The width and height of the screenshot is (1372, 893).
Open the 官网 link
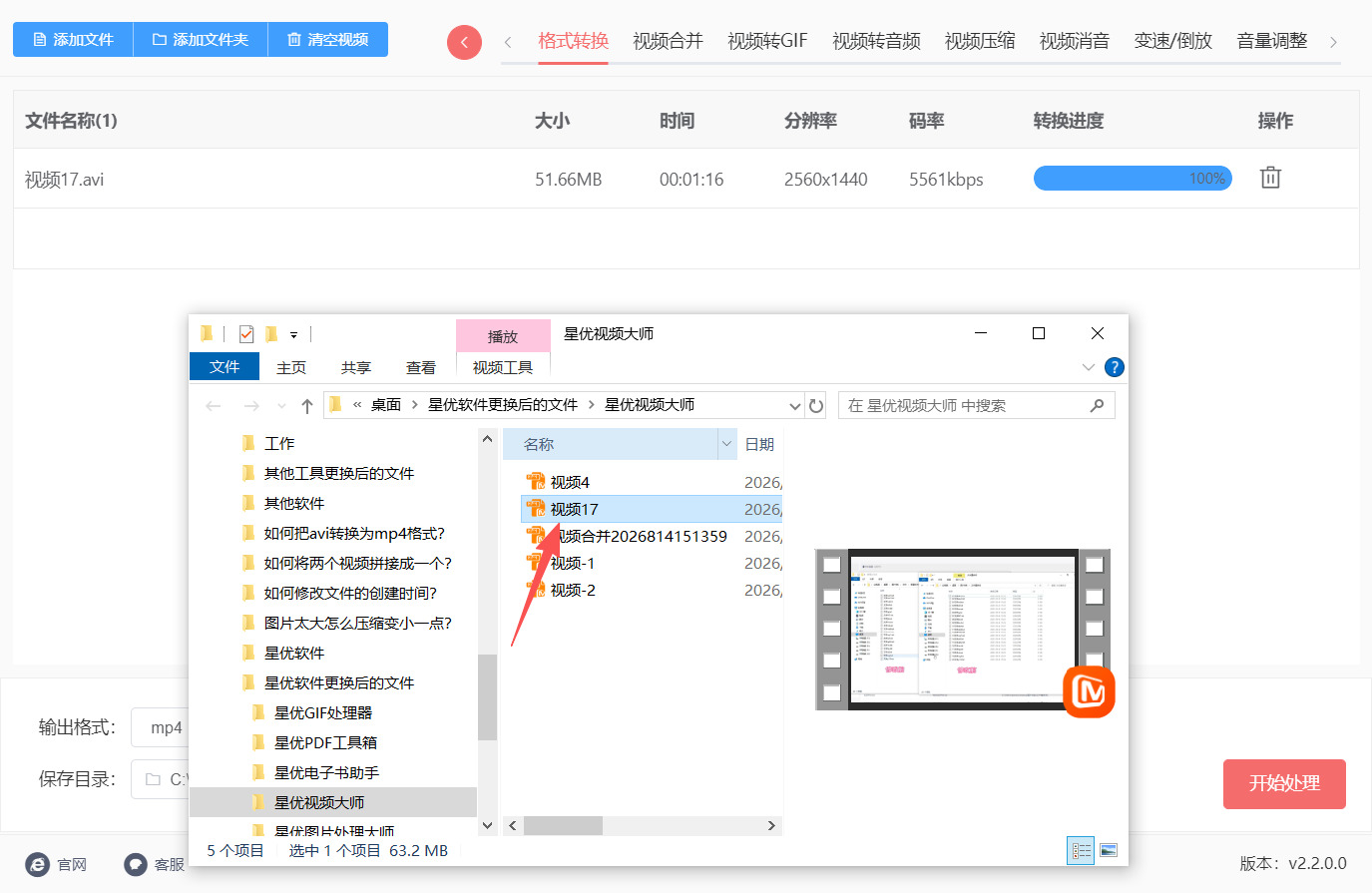72,865
